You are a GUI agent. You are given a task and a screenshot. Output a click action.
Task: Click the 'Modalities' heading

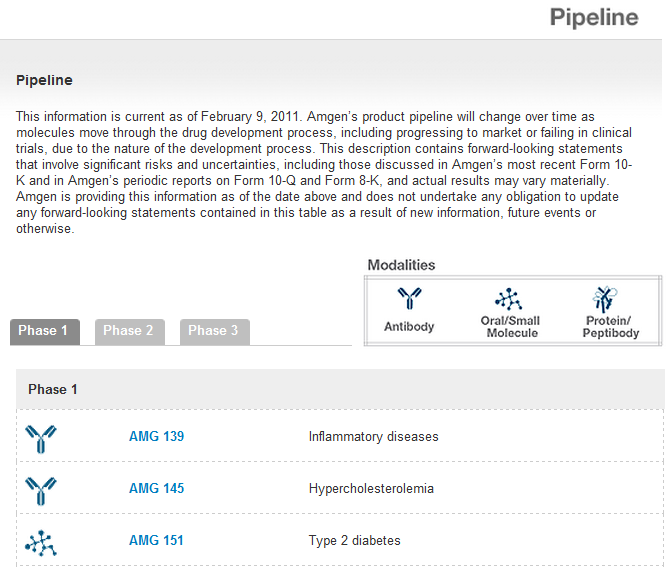point(401,265)
